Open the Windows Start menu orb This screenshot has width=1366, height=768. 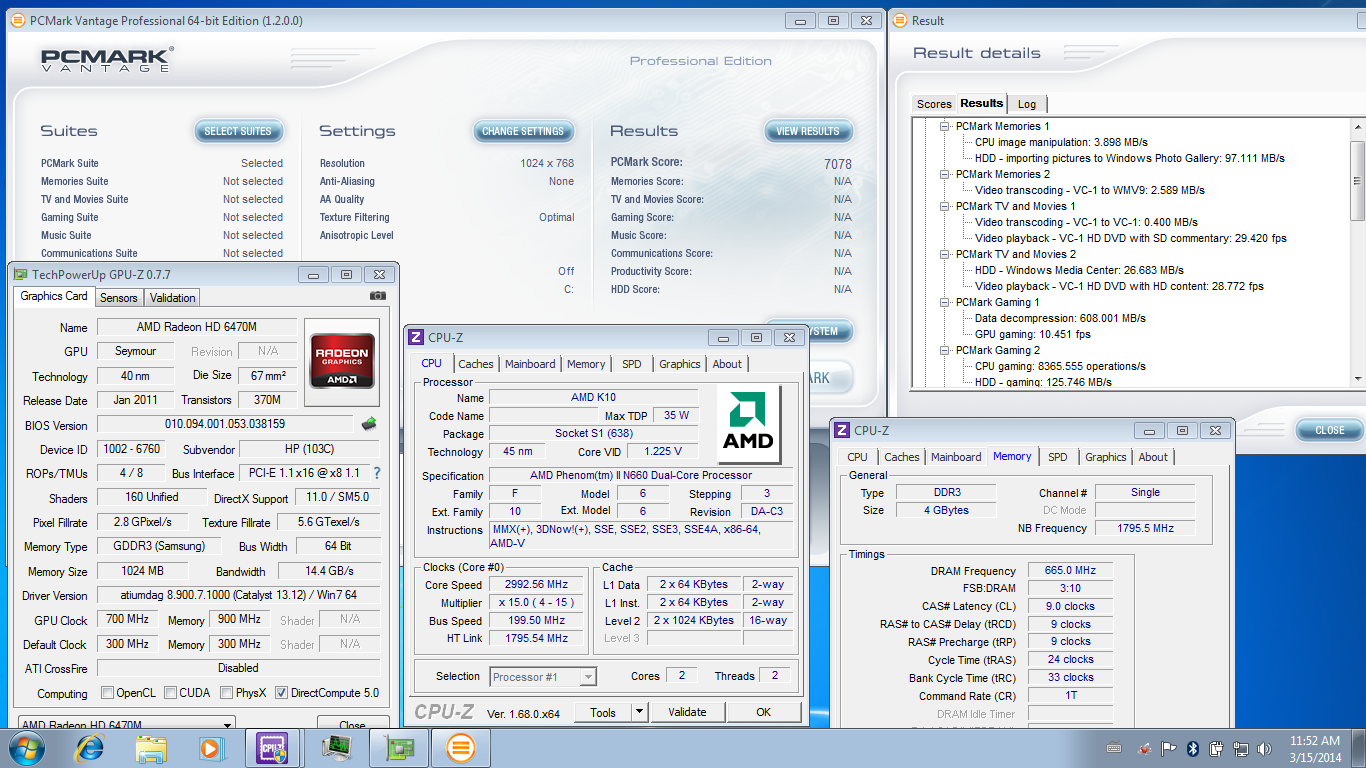click(27, 746)
